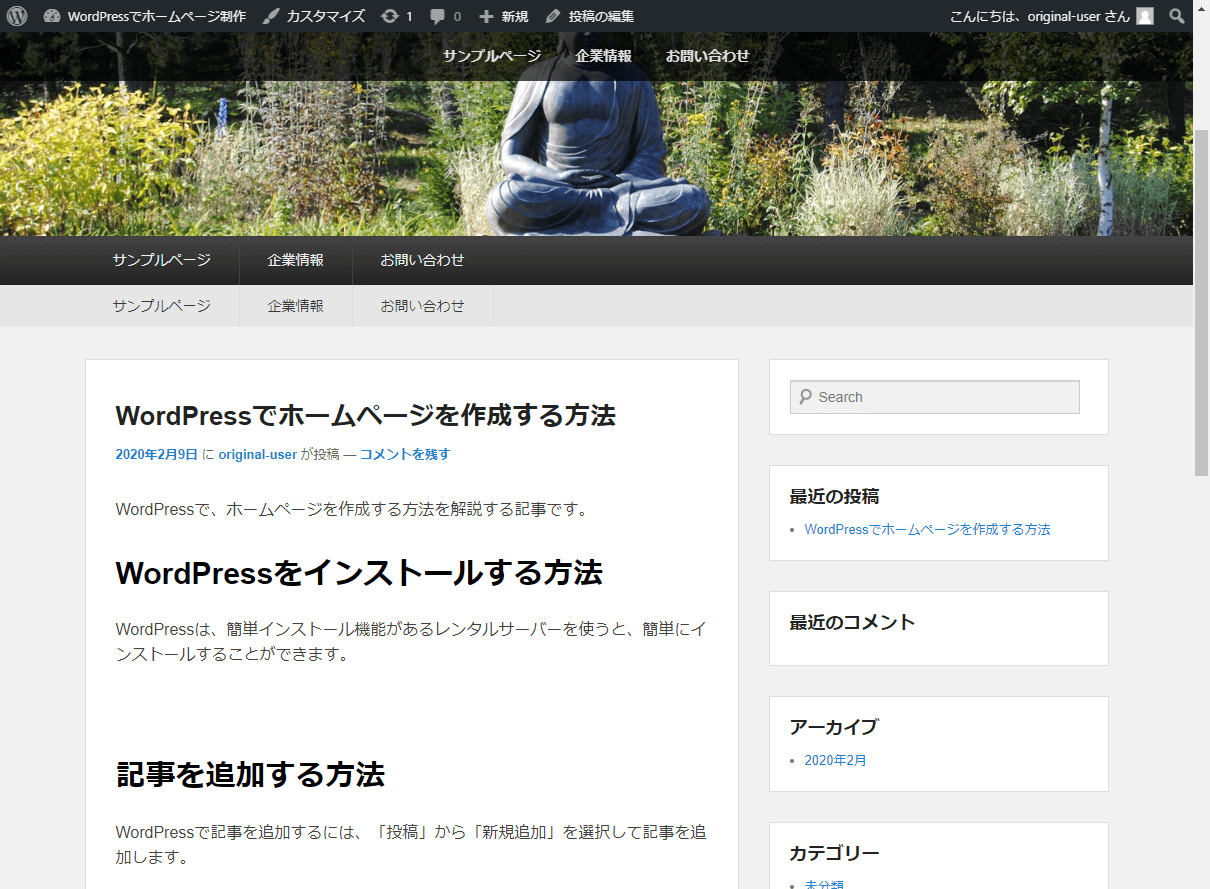The height and width of the screenshot is (889, 1210).
Task: Click the post date 2020年2月9日
Action: point(157,454)
